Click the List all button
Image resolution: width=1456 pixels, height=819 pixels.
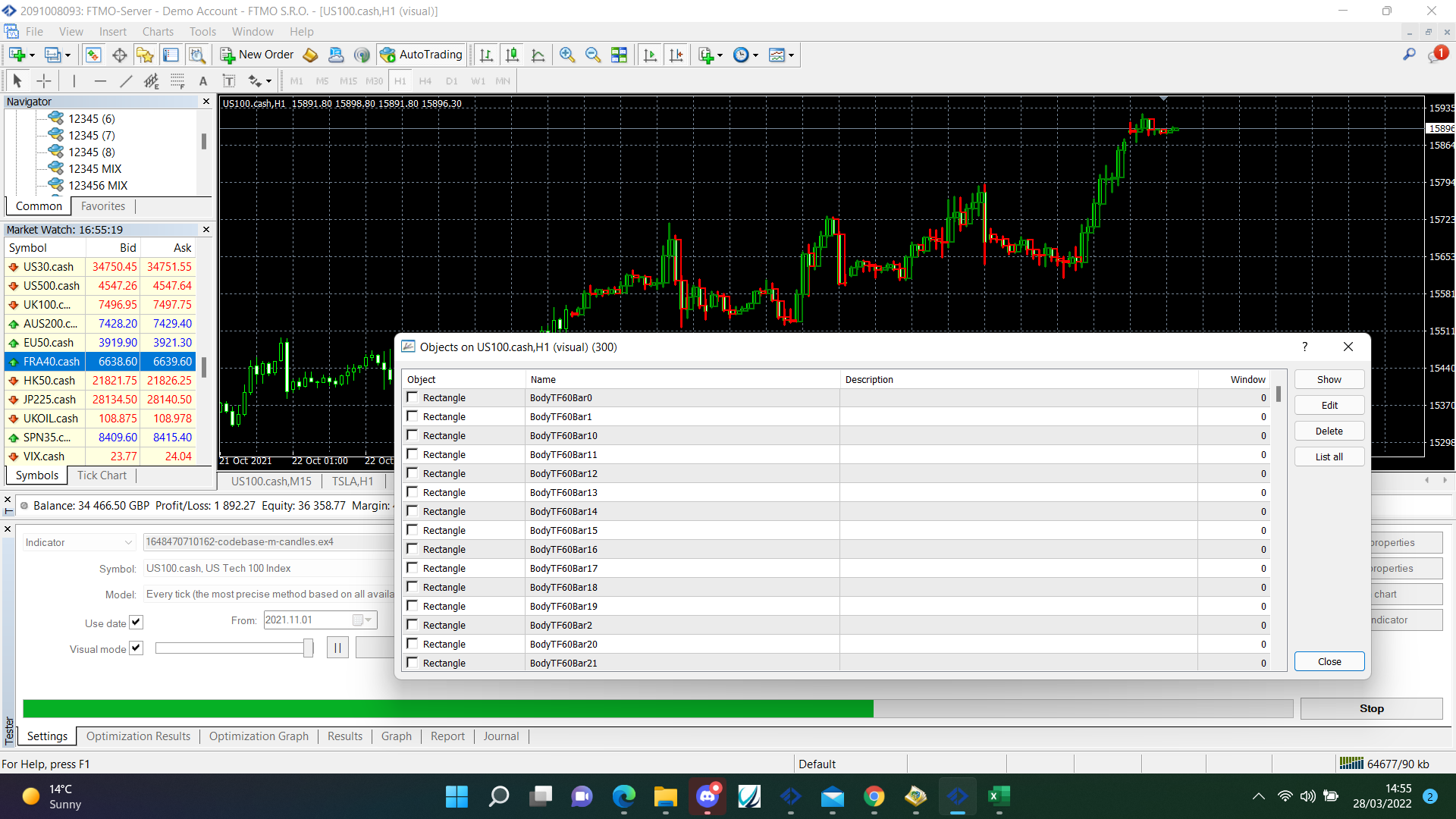[1329, 457]
